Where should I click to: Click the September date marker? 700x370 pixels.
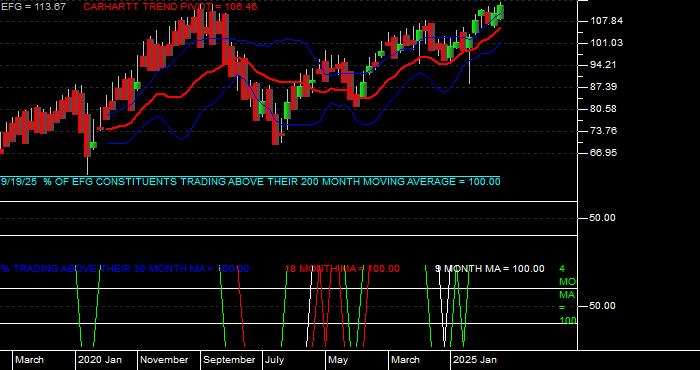229,360
